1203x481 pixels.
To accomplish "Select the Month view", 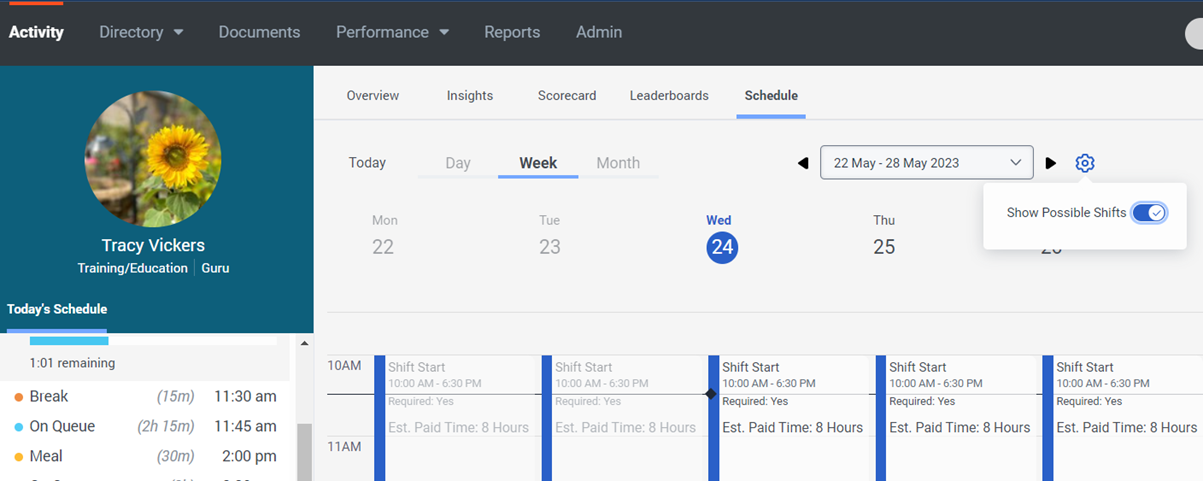I will point(618,163).
